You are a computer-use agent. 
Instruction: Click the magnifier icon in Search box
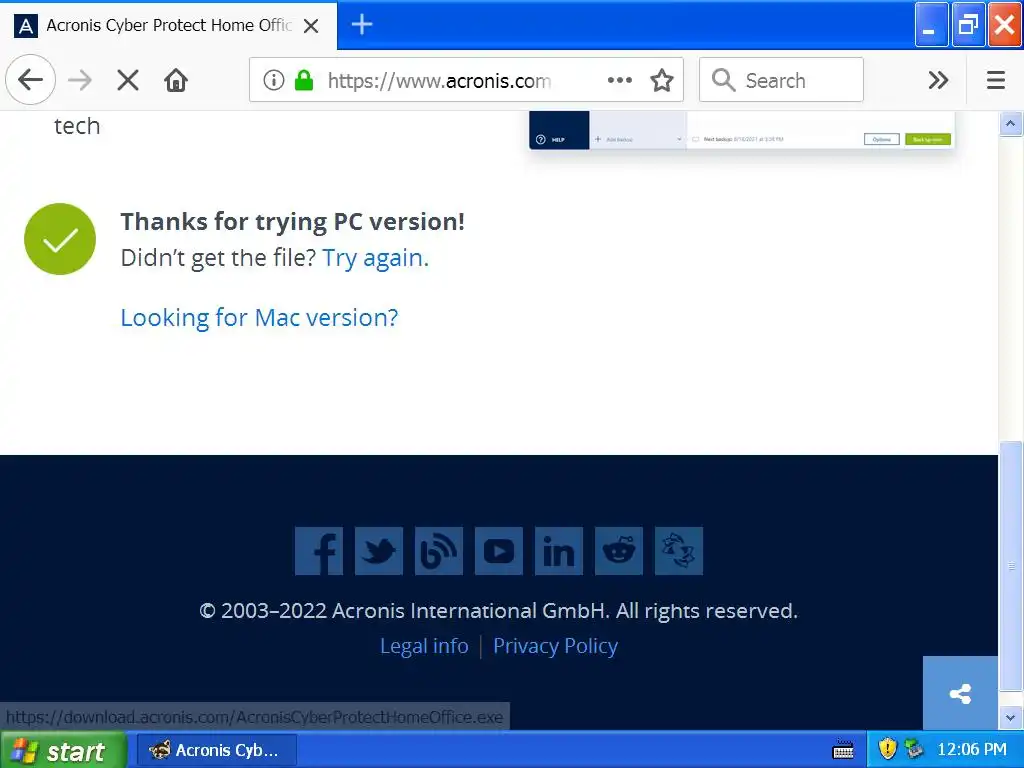pos(723,80)
